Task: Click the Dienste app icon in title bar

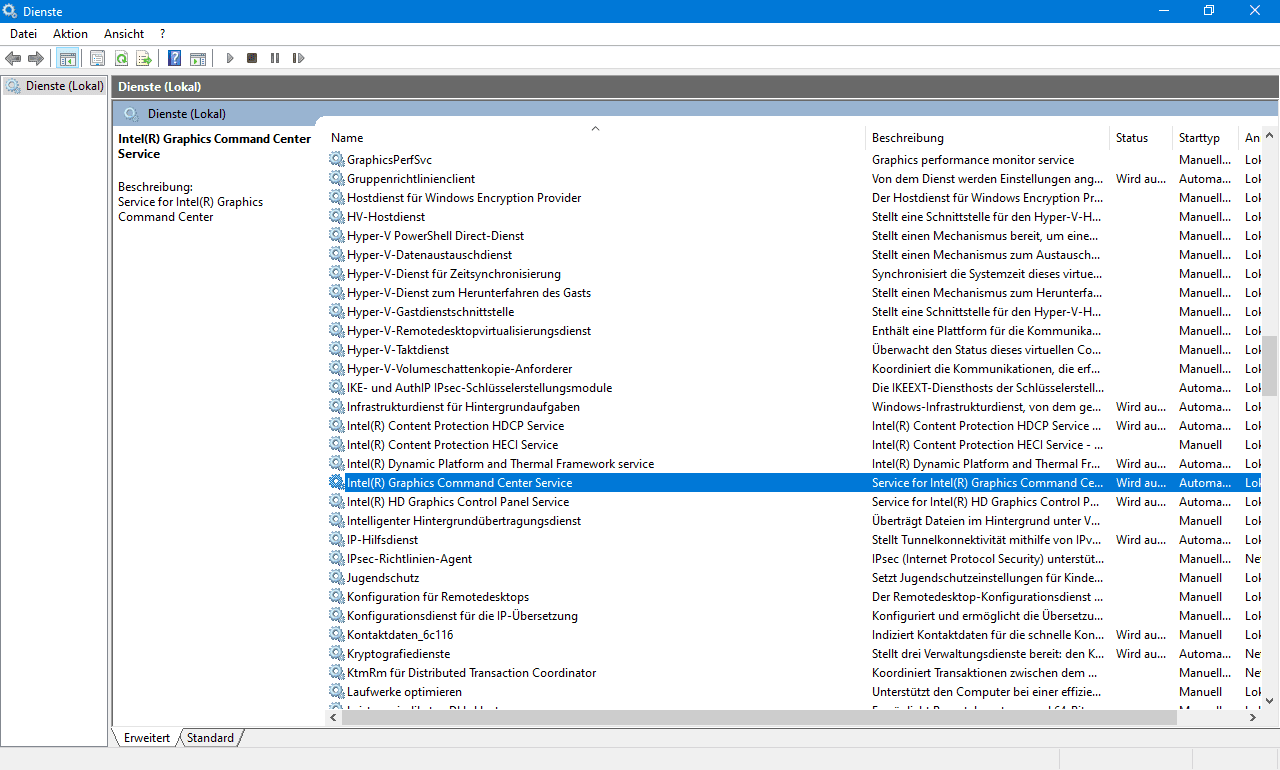Action: pyautogui.click(x=10, y=11)
